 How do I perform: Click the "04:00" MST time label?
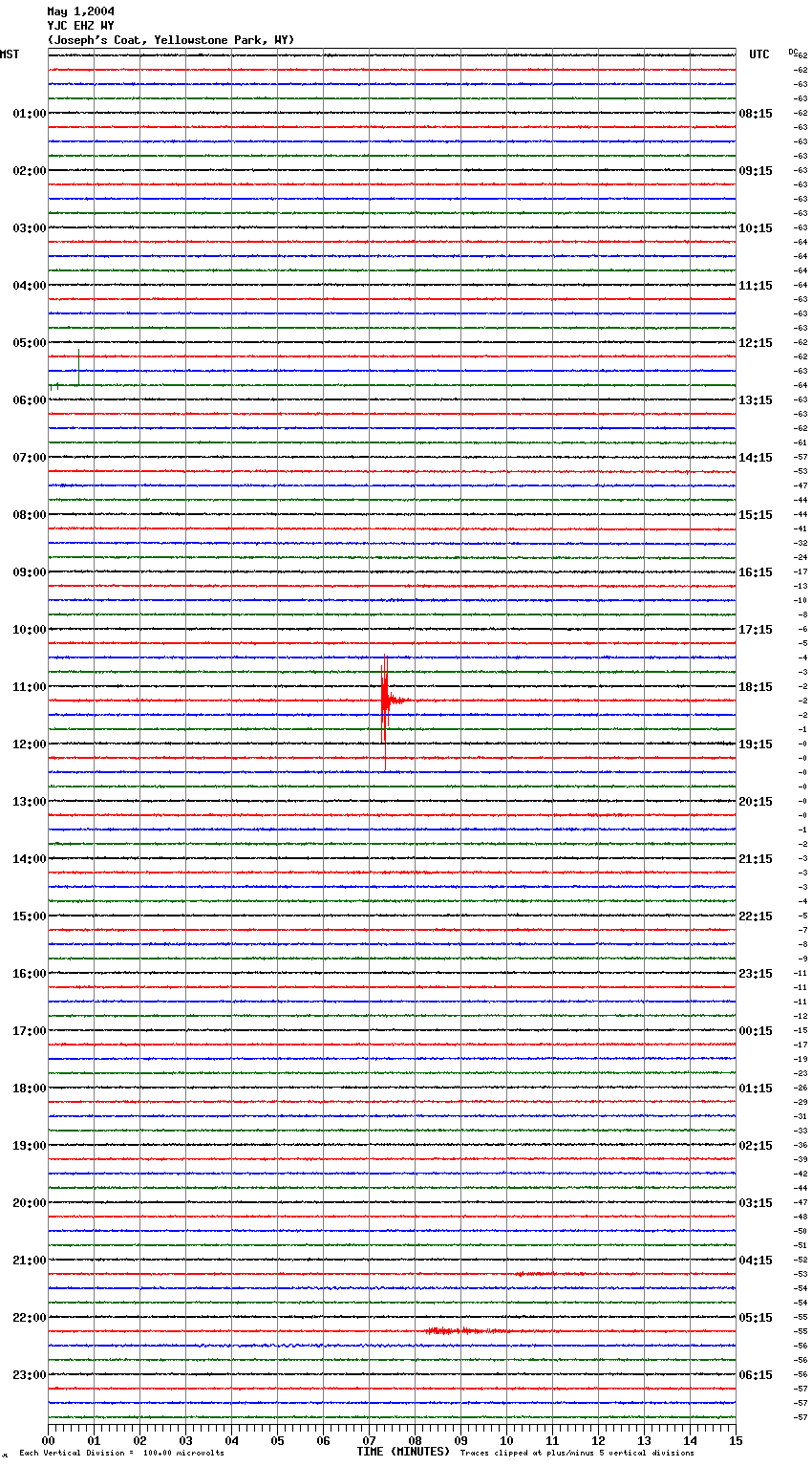[x=30, y=286]
